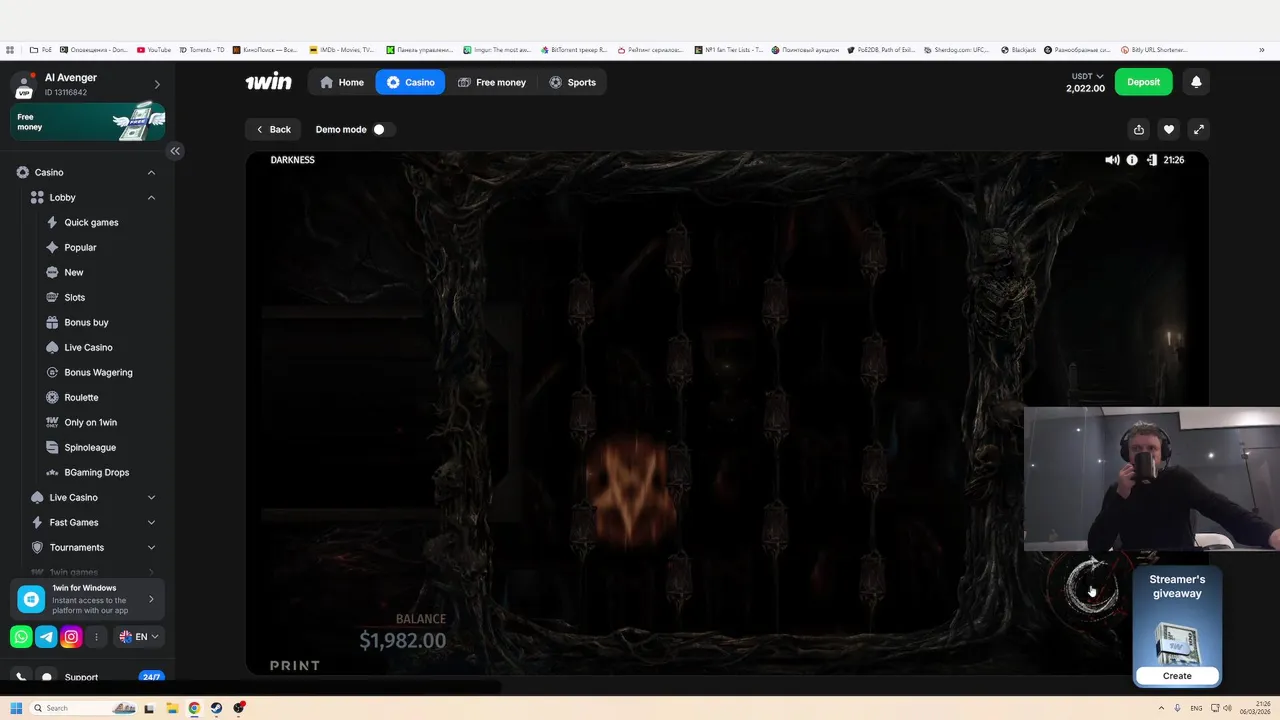Click Create in Streamer's giveaway
The width and height of the screenshot is (1280, 720).
click(1177, 676)
